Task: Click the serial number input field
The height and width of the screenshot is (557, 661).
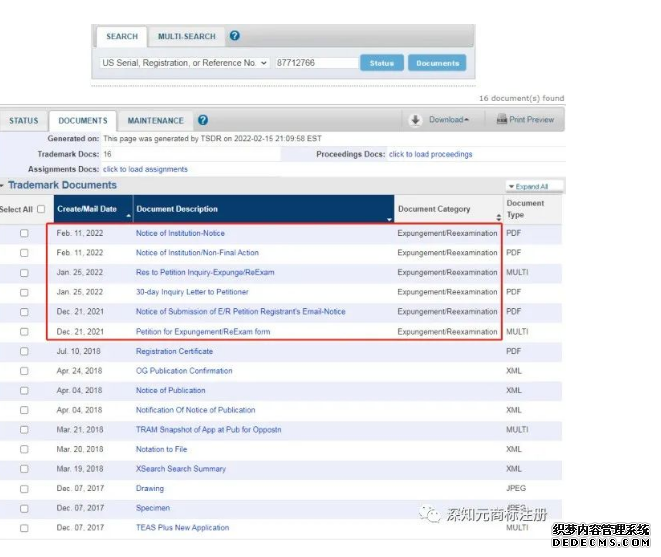Action: click(315, 63)
